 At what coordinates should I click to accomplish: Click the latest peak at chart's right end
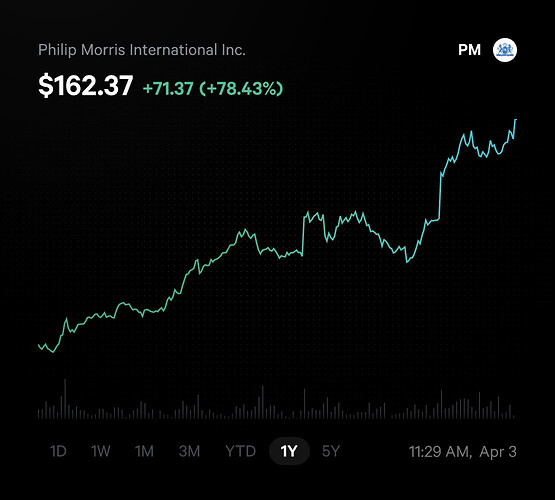click(516, 120)
